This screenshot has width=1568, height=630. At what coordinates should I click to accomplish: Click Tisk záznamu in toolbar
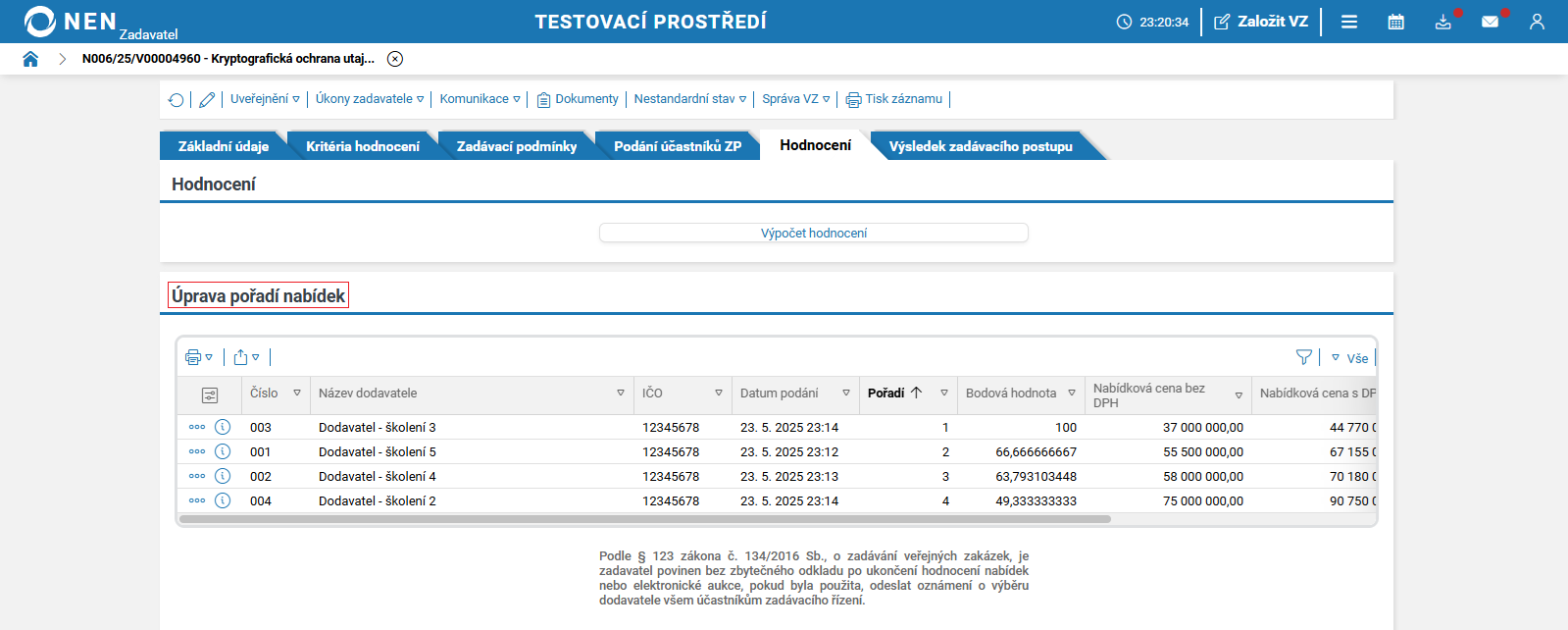click(x=894, y=99)
